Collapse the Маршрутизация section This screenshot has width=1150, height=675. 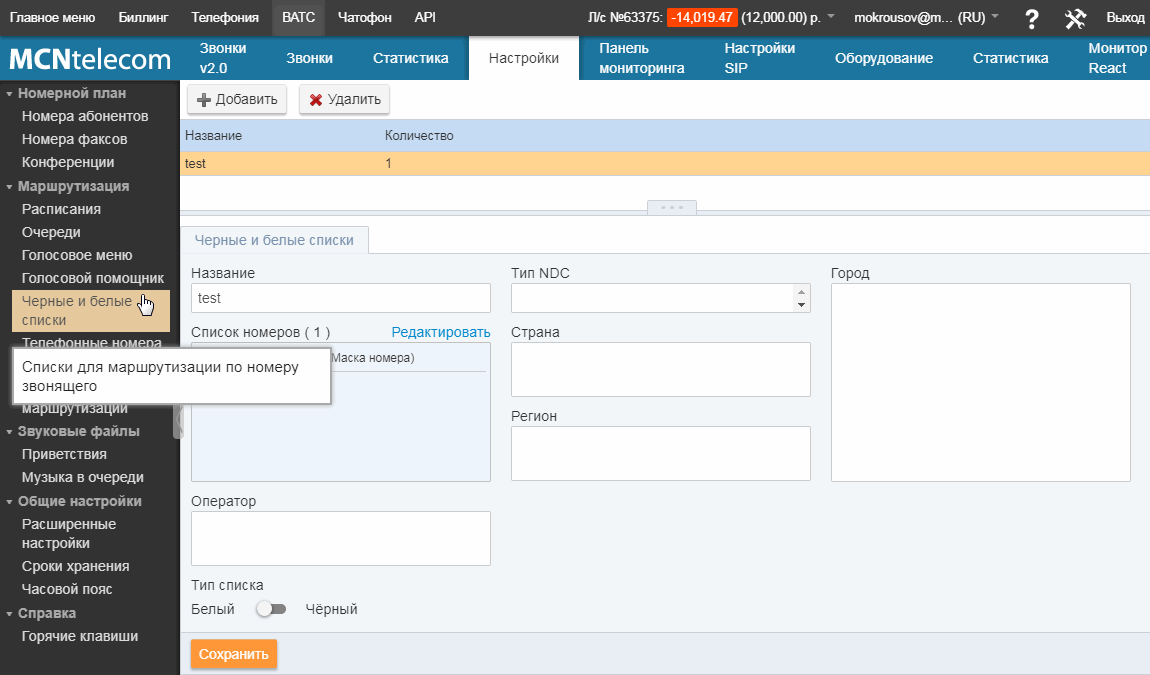click(x=10, y=187)
